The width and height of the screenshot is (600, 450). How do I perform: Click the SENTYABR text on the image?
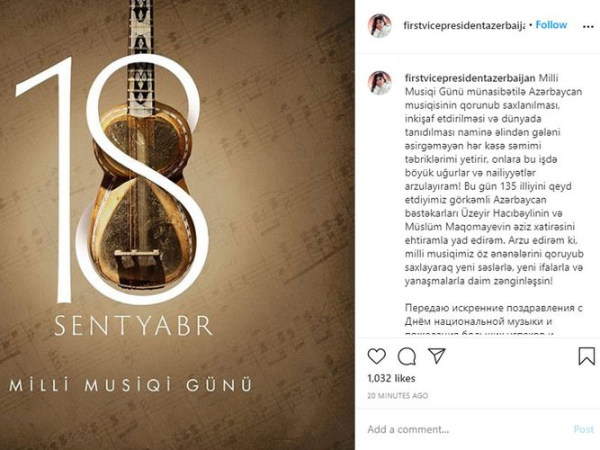(133, 326)
